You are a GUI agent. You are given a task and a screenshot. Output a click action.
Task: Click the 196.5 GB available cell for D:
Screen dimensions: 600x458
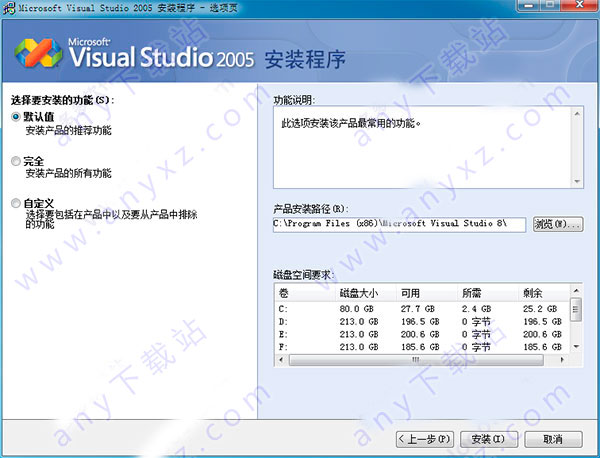coord(420,321)
